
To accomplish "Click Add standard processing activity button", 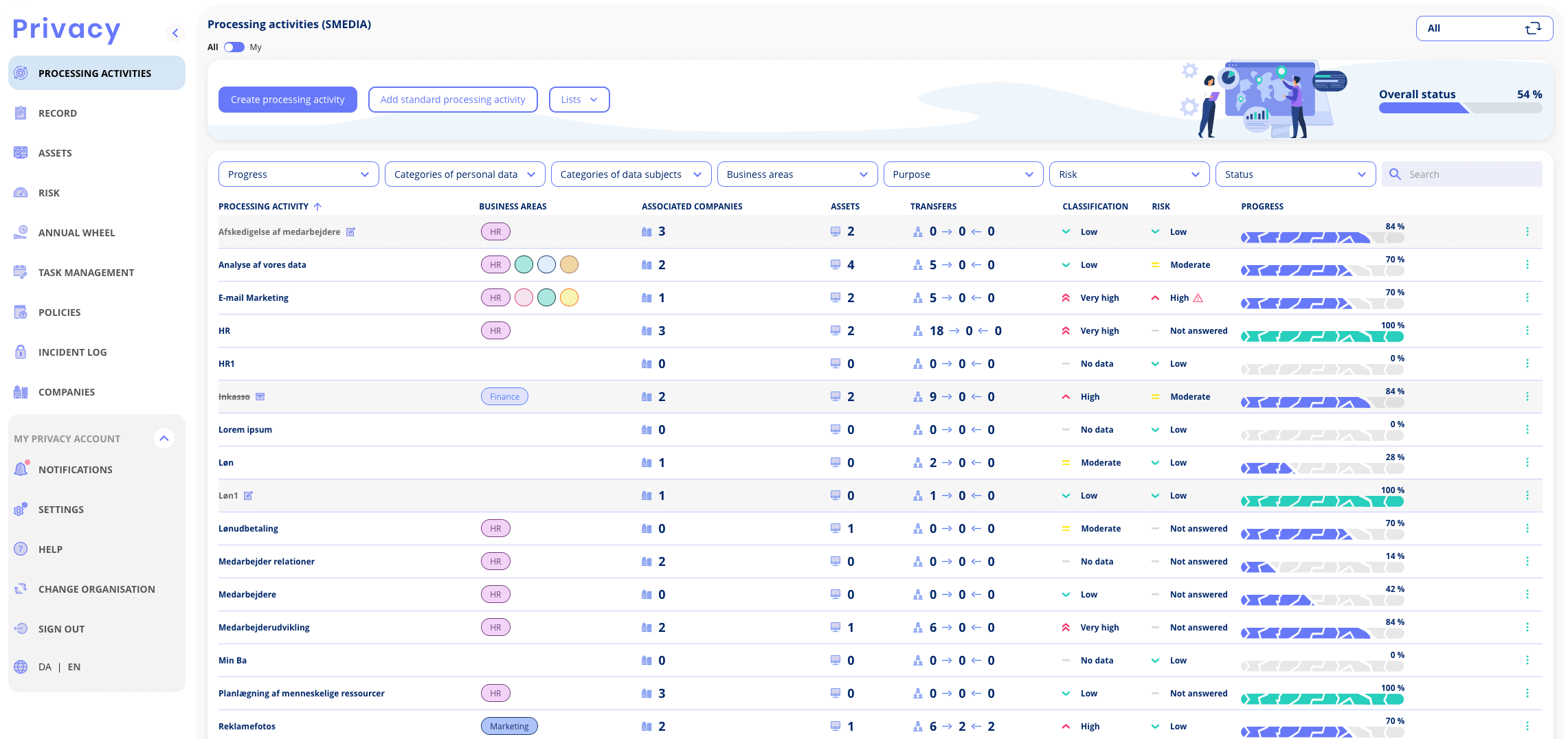I will [x=453, y=100].
